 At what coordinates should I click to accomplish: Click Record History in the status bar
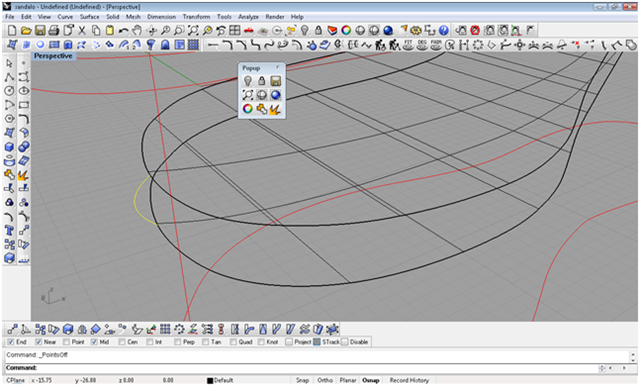click(x=409, y=380)
